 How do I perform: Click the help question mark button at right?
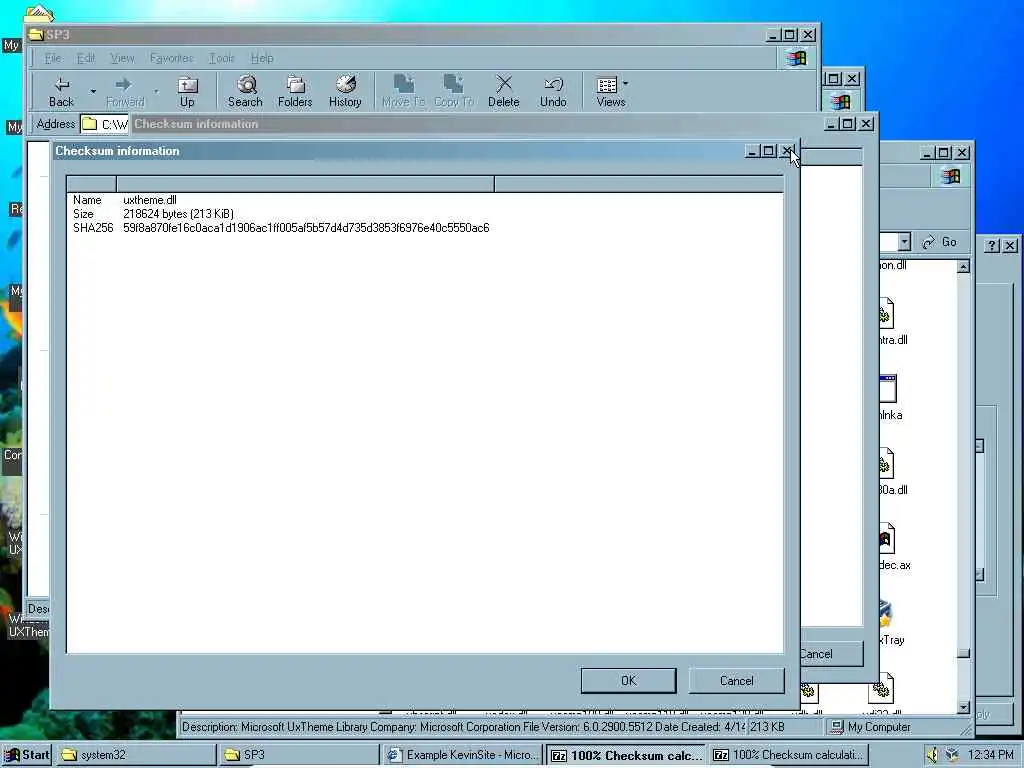point(992,246)
